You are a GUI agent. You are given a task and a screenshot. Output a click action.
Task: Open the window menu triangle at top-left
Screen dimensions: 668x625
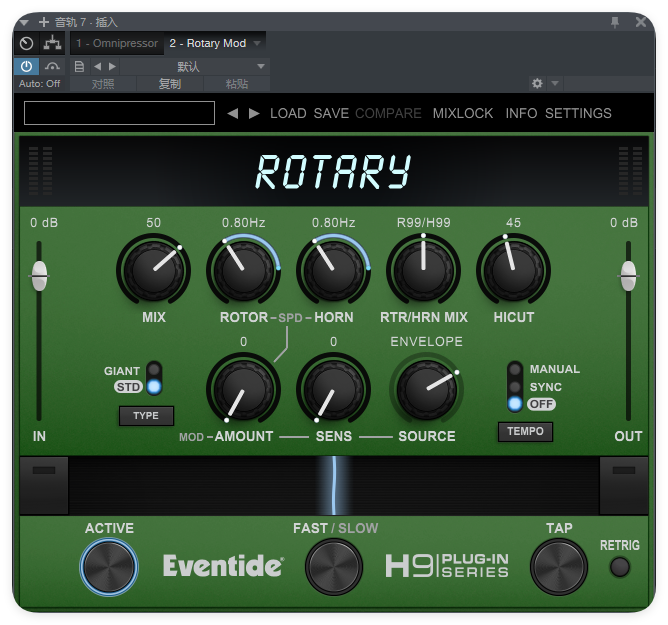[x=24, y=22]
